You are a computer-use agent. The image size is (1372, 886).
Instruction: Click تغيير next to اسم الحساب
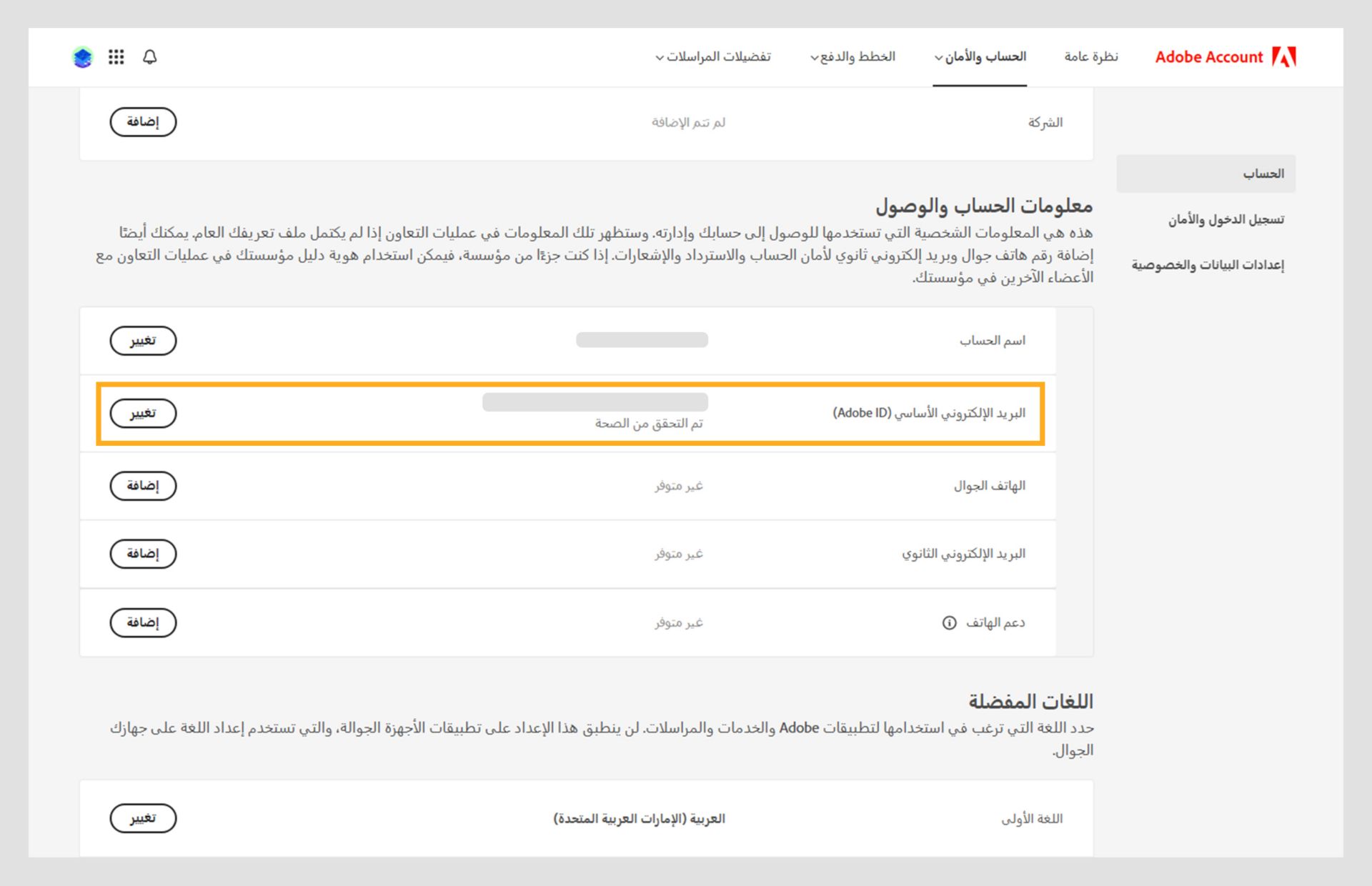tap(143, 341)
